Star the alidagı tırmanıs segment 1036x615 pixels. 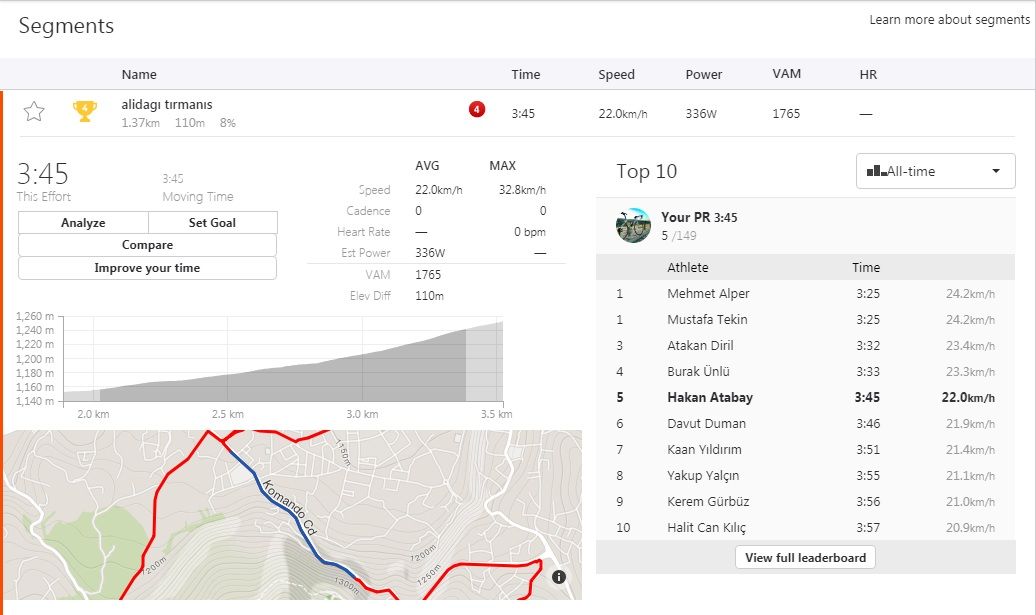click(x=34, y=112)
